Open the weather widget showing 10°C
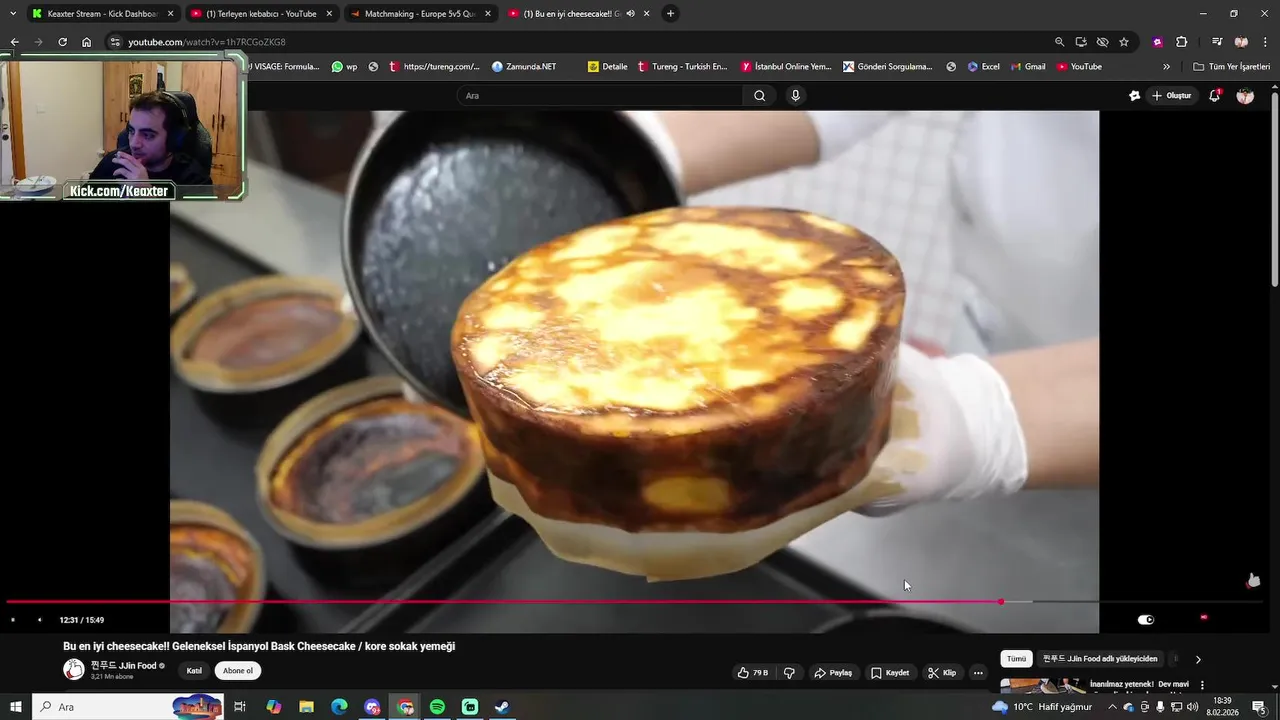 pos(1043,707)
